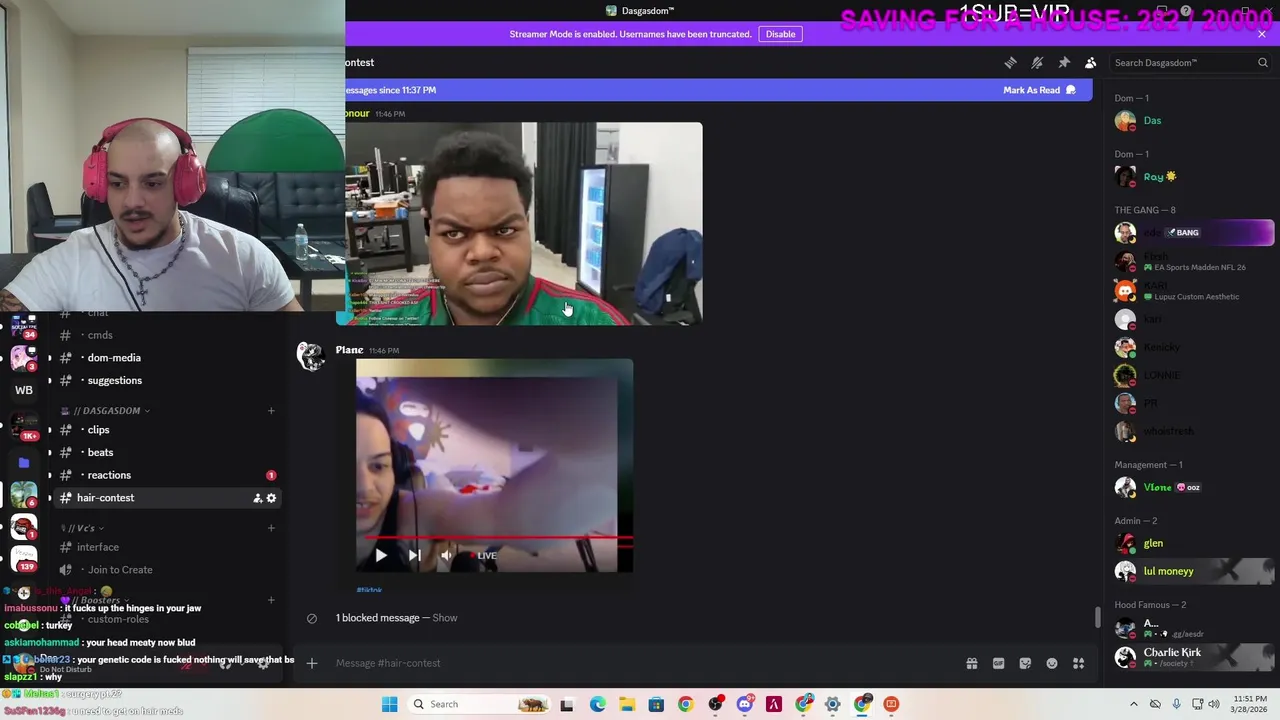Open server icon with 139 badge
This screenshot has height=720, width=1280.
24,559
